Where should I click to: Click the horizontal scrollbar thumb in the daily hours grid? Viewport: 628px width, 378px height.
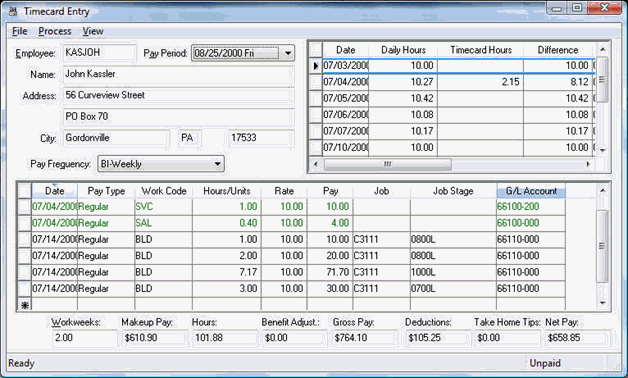(x=387, y=164)
